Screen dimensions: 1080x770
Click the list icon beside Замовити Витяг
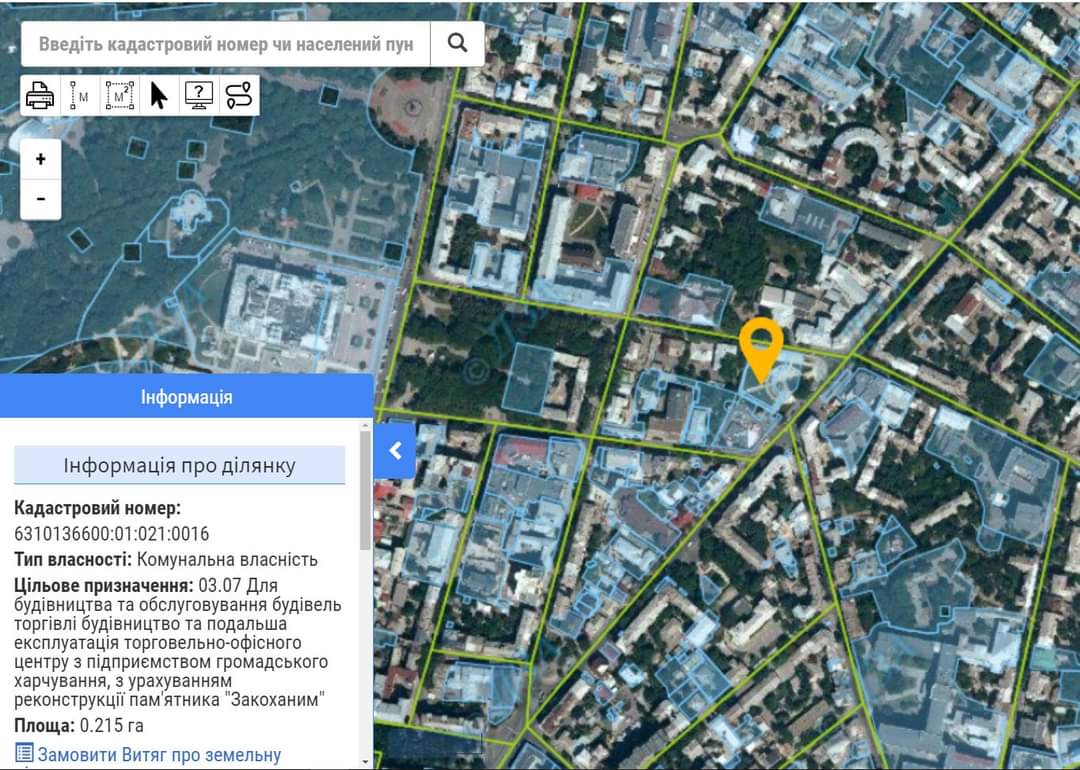24,754
